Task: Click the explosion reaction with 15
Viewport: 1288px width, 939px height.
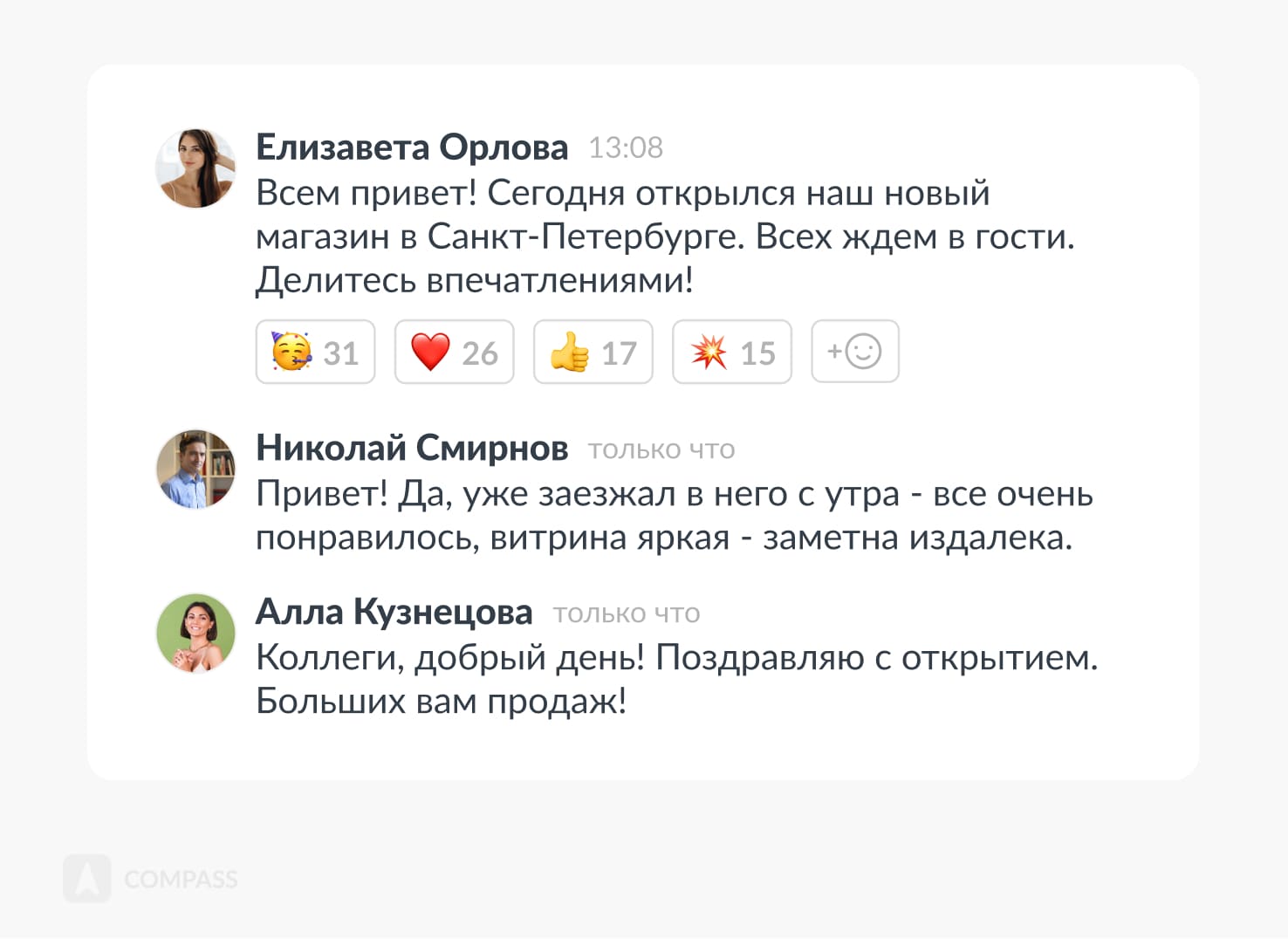Action: click(x=731, y=353)
